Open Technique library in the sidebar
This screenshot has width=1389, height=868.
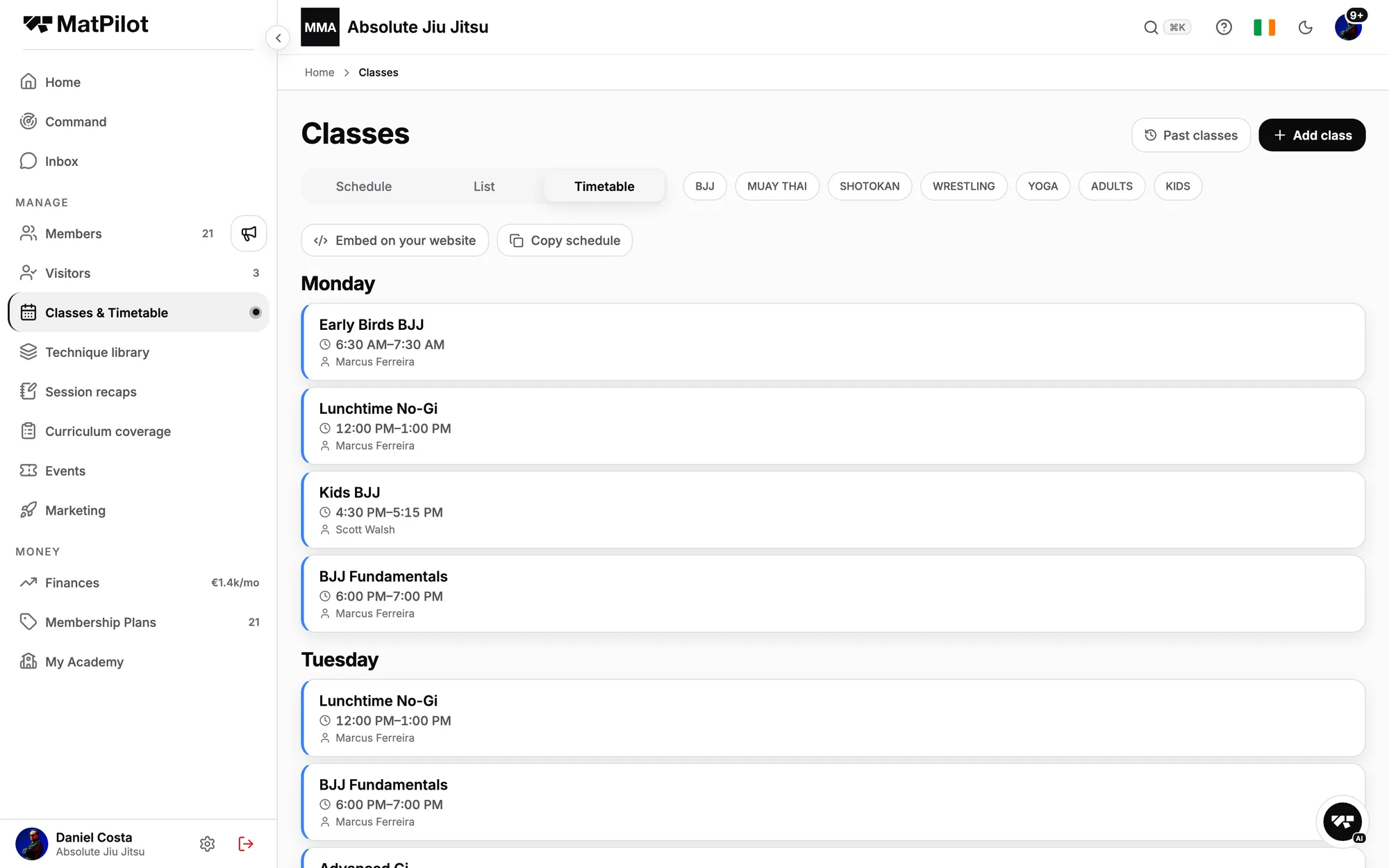(x=139, y=352)
